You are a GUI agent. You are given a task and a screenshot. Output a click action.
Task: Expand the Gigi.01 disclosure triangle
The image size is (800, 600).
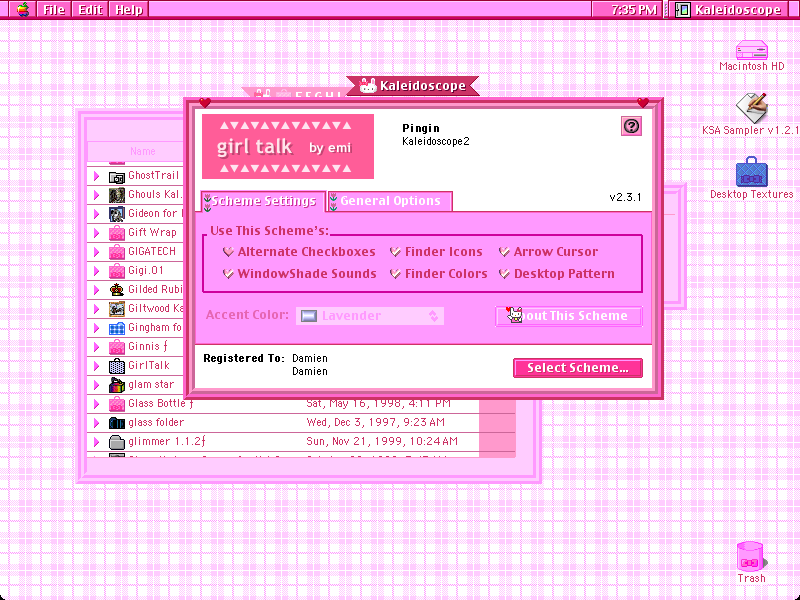pos(96,271)
